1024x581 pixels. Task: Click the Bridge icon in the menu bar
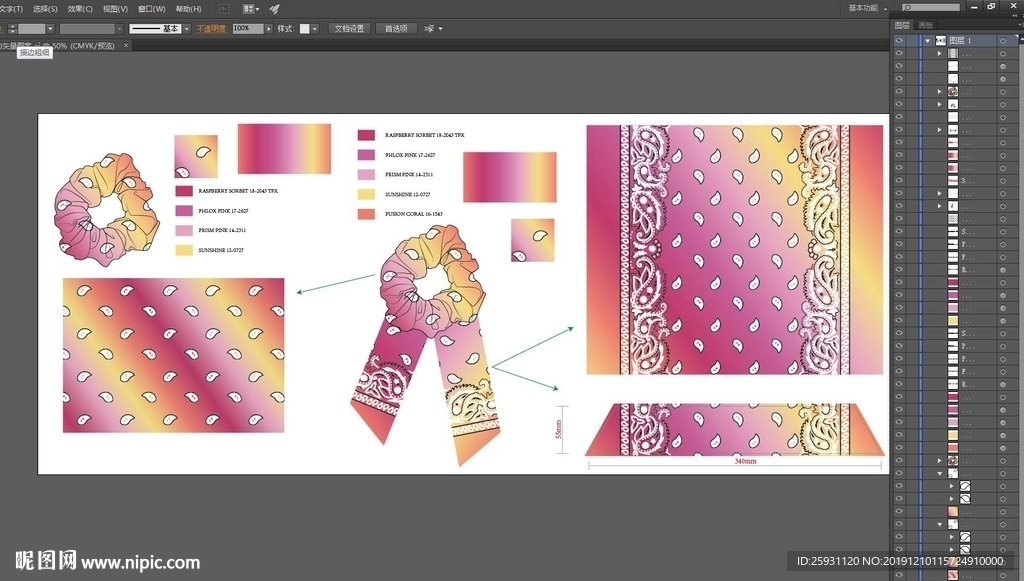coord(223,8)
